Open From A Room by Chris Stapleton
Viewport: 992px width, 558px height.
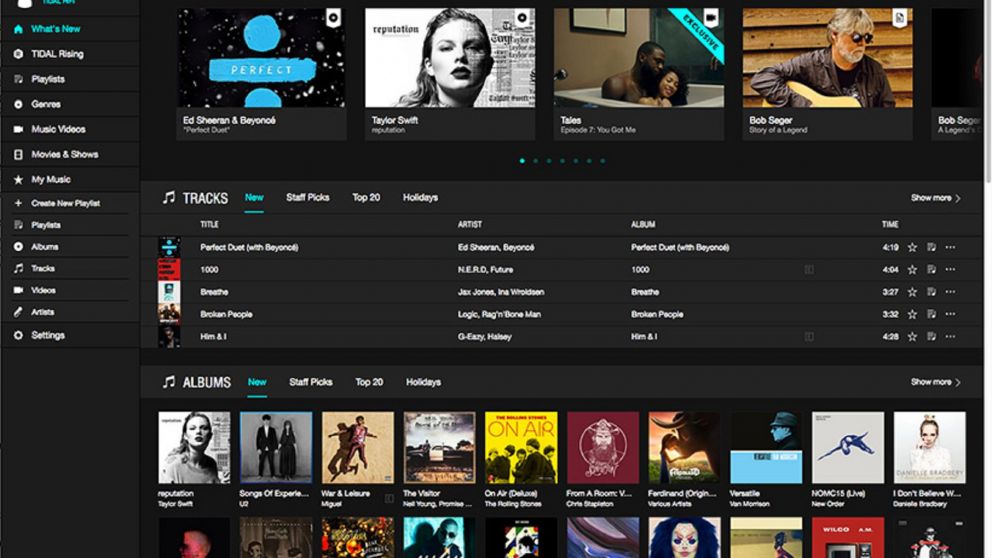603,448
